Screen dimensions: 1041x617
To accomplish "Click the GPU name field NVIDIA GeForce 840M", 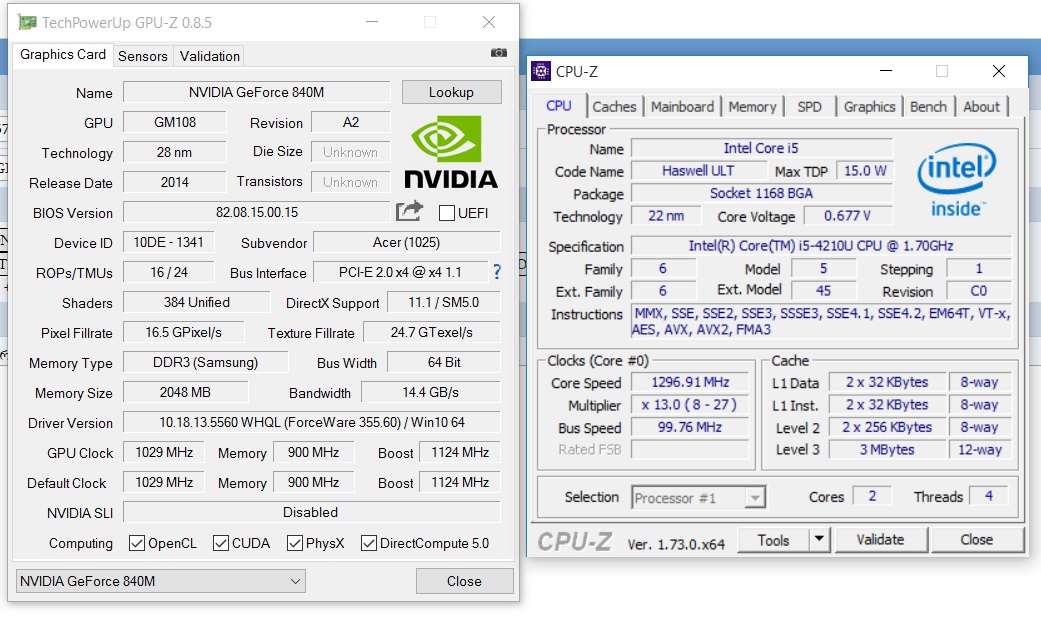I will (257, 92).
